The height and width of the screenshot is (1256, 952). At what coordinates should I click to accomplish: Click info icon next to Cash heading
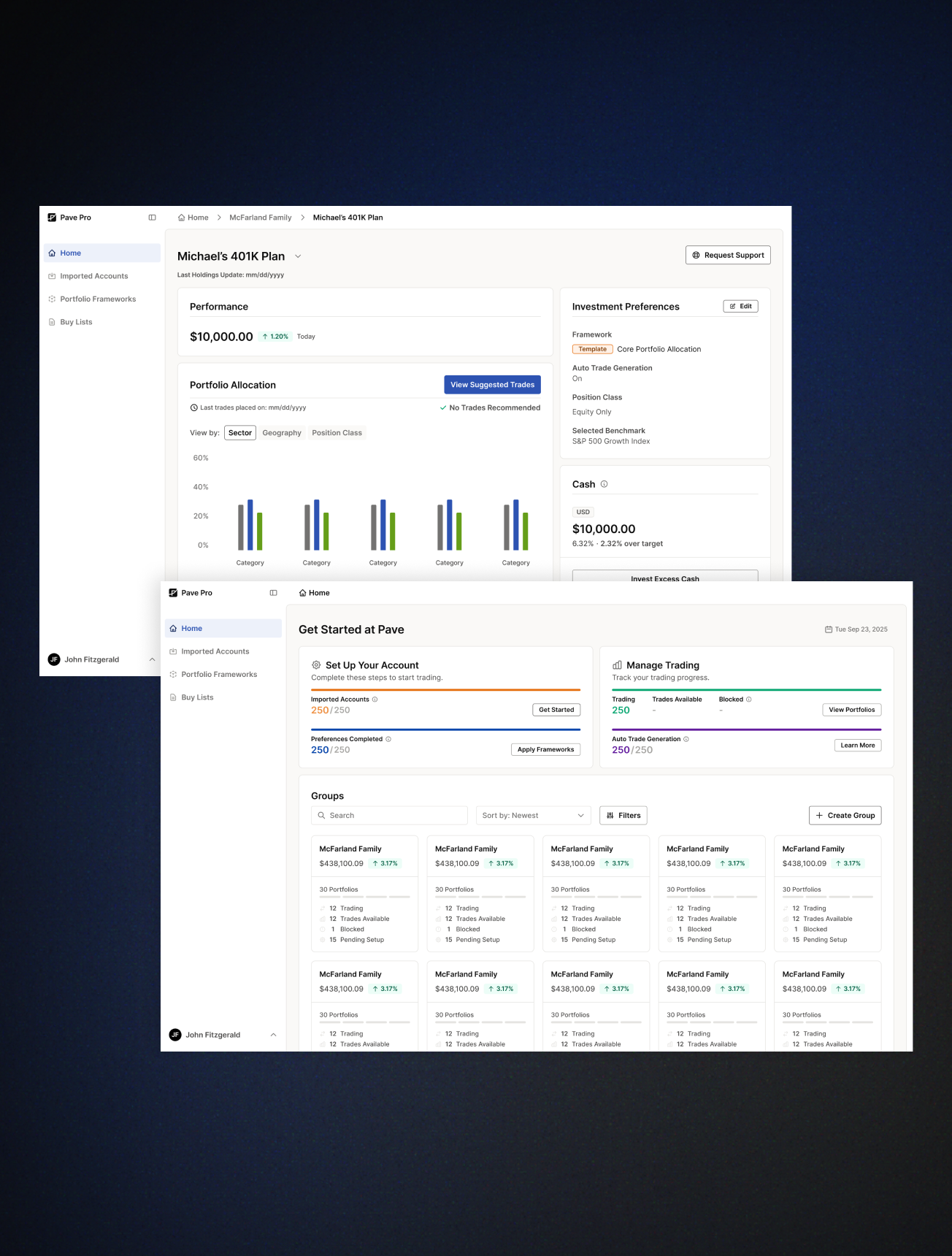tap(604, 484)
